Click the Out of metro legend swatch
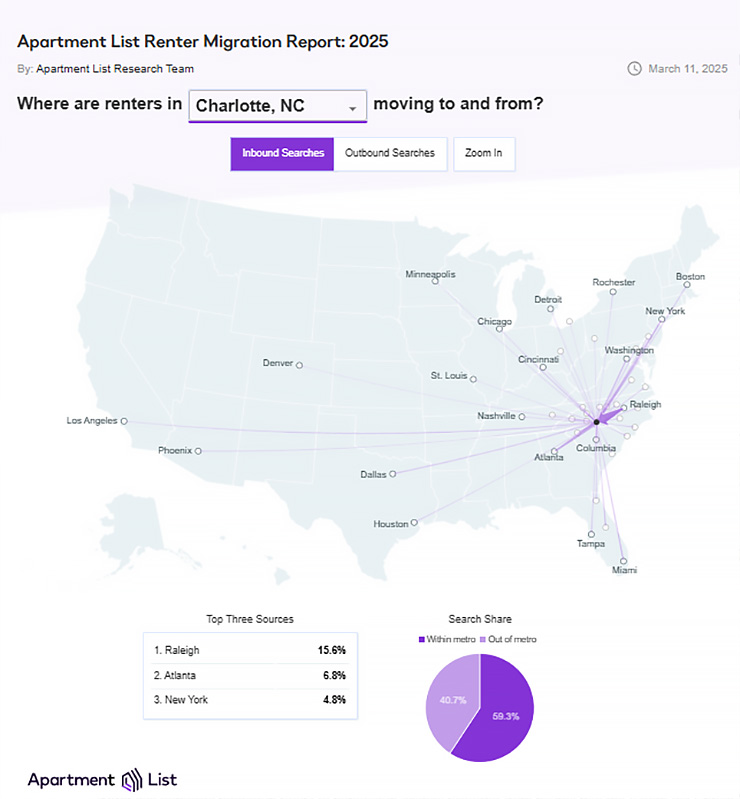This screenshot has width=740, height=799. (483, 640)
